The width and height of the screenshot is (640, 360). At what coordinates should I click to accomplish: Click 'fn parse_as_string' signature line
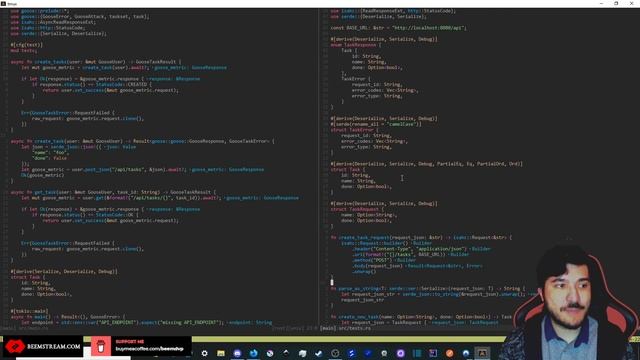click(428, 289)
